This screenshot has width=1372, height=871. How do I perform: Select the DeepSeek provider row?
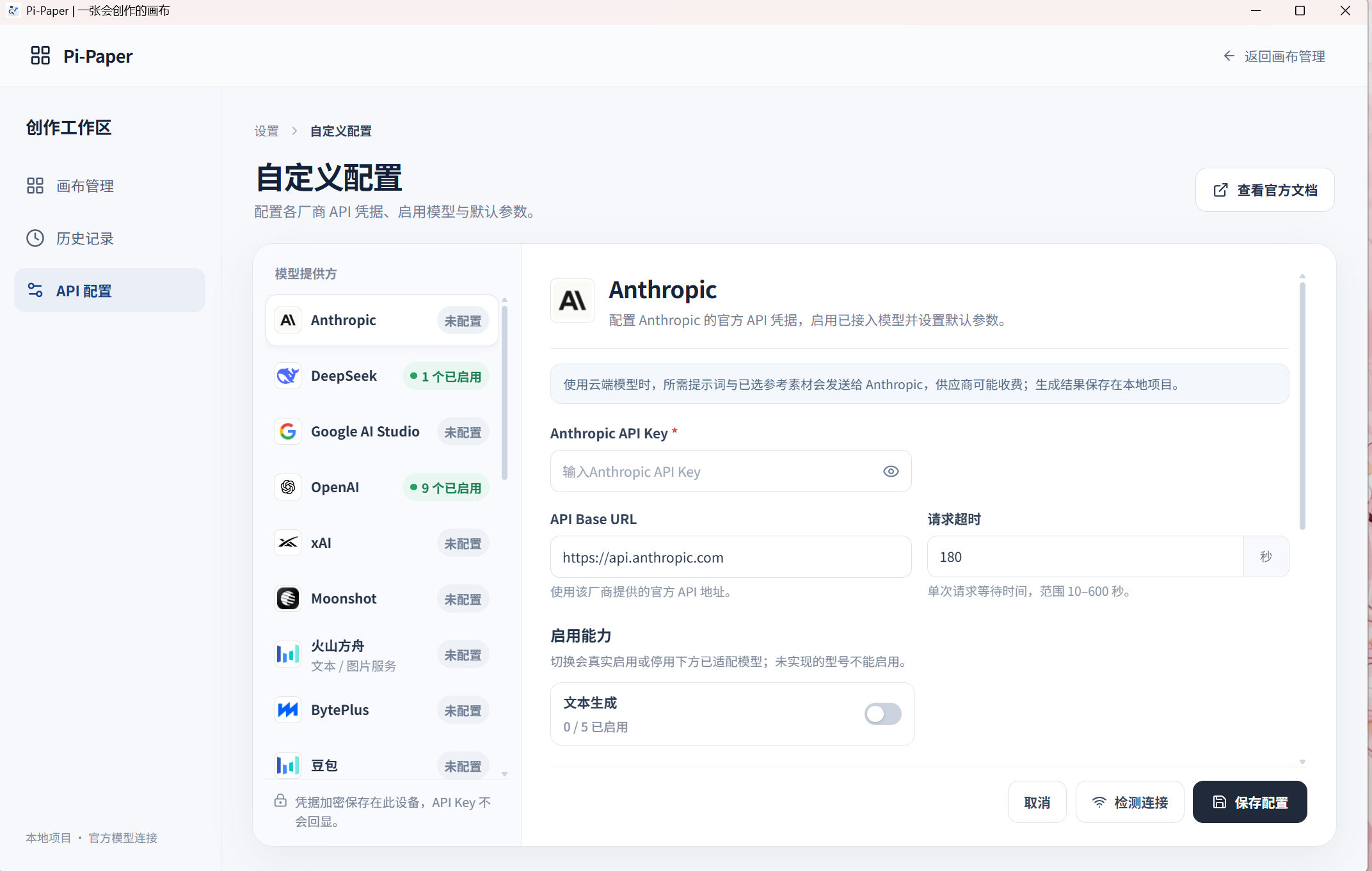click(x=382, y=376)
